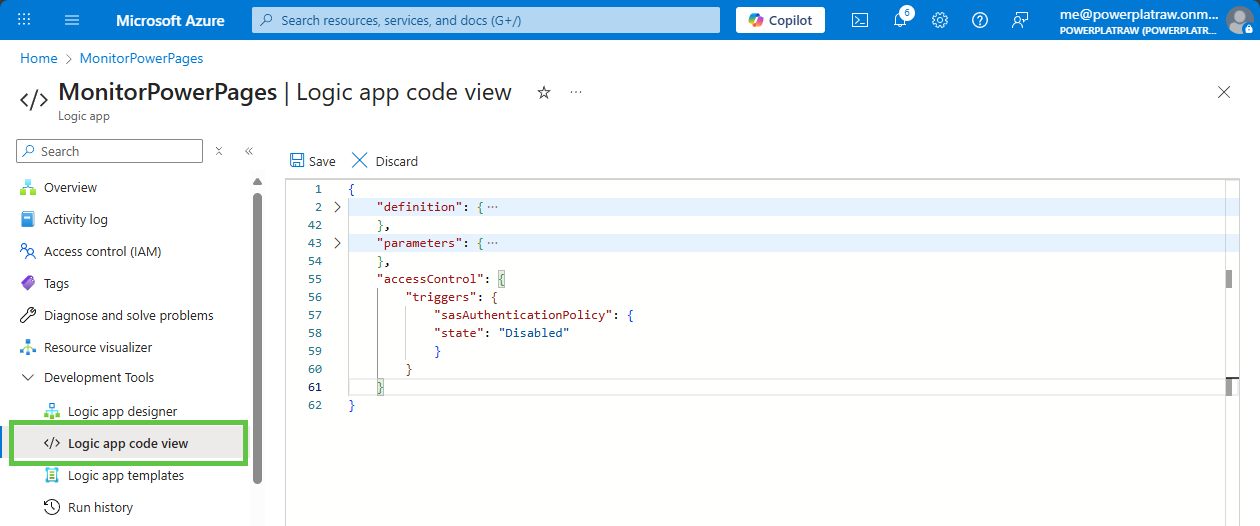Open the notifications bell
Screen dimensions: 1260x526
[900, 20]
